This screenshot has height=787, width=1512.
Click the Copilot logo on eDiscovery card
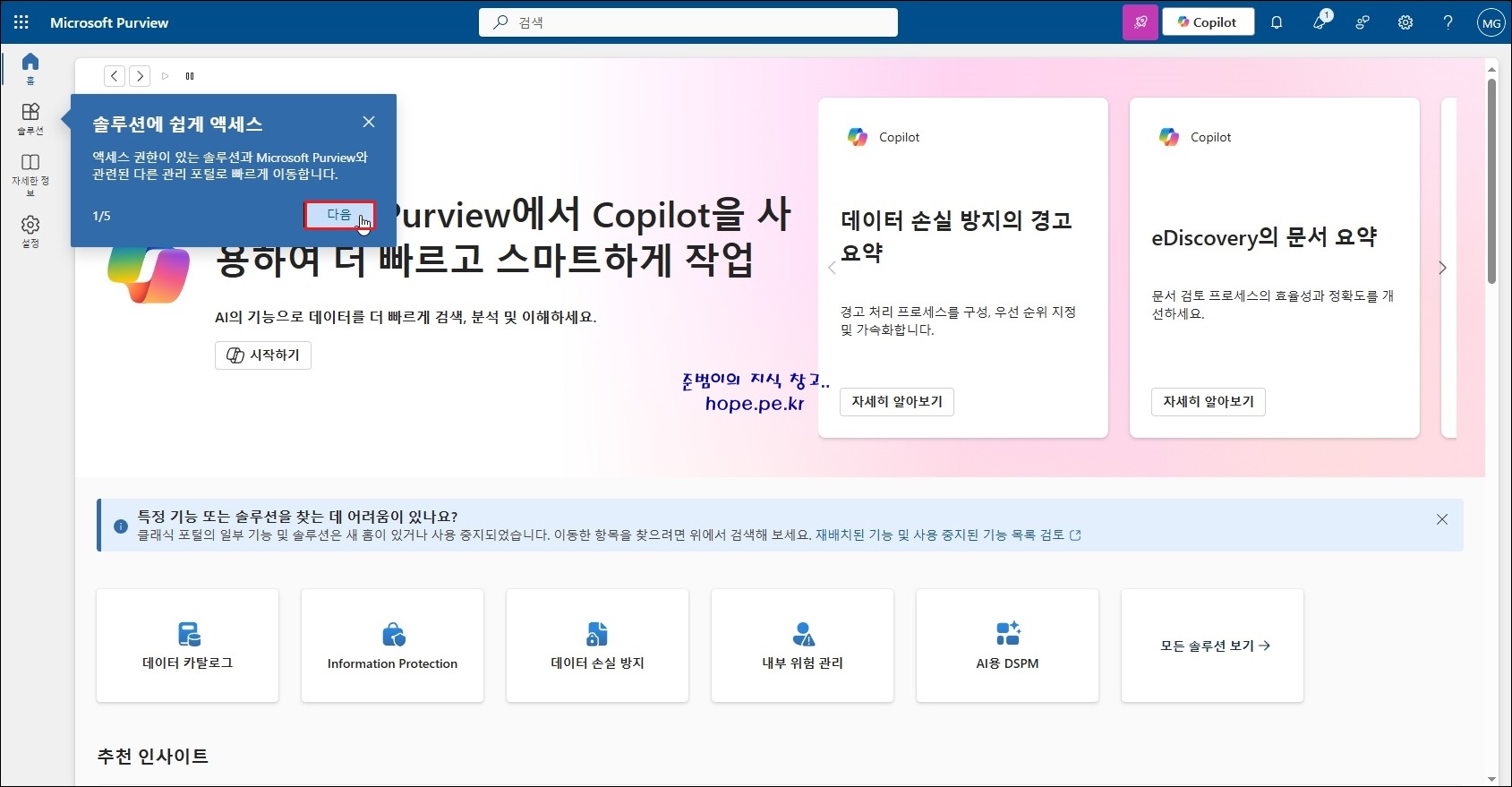(1169, 137)
